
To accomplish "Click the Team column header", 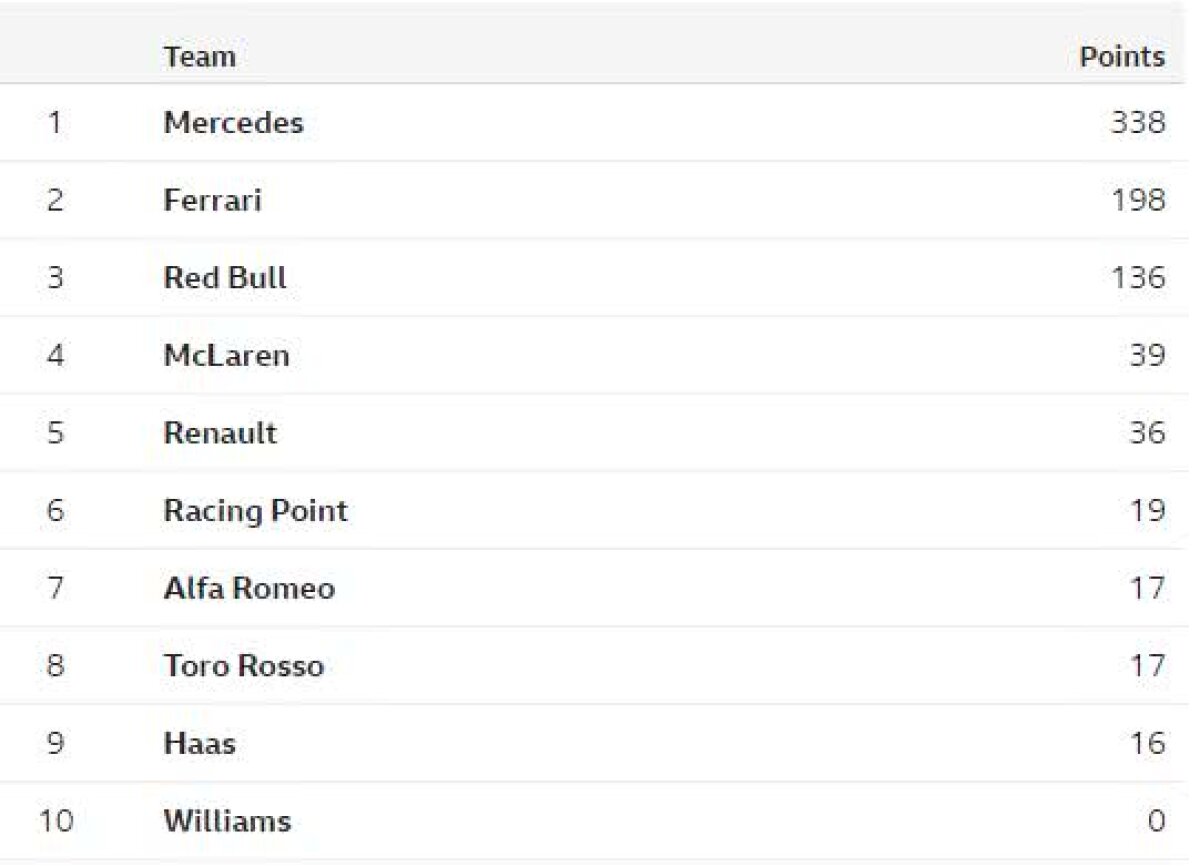I will coord(199,57).
